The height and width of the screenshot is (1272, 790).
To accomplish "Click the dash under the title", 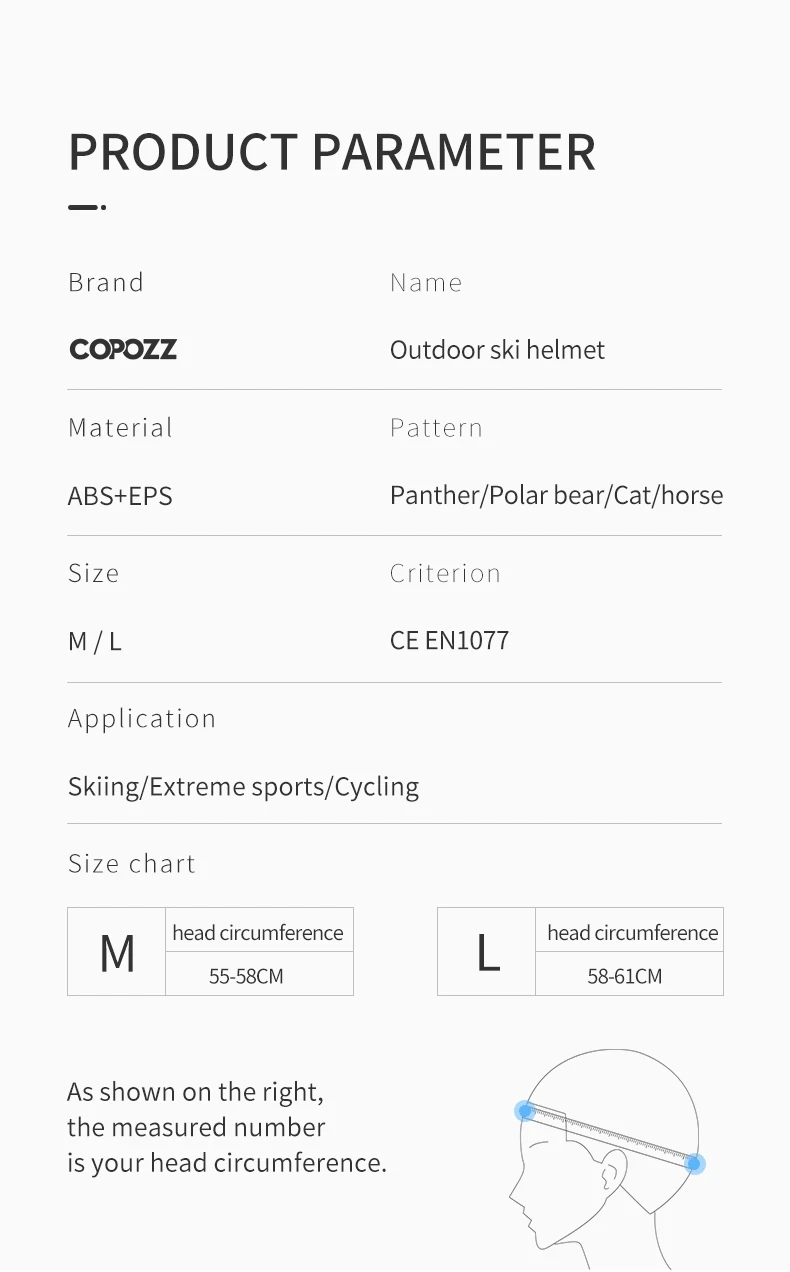I will pos(84,207).
